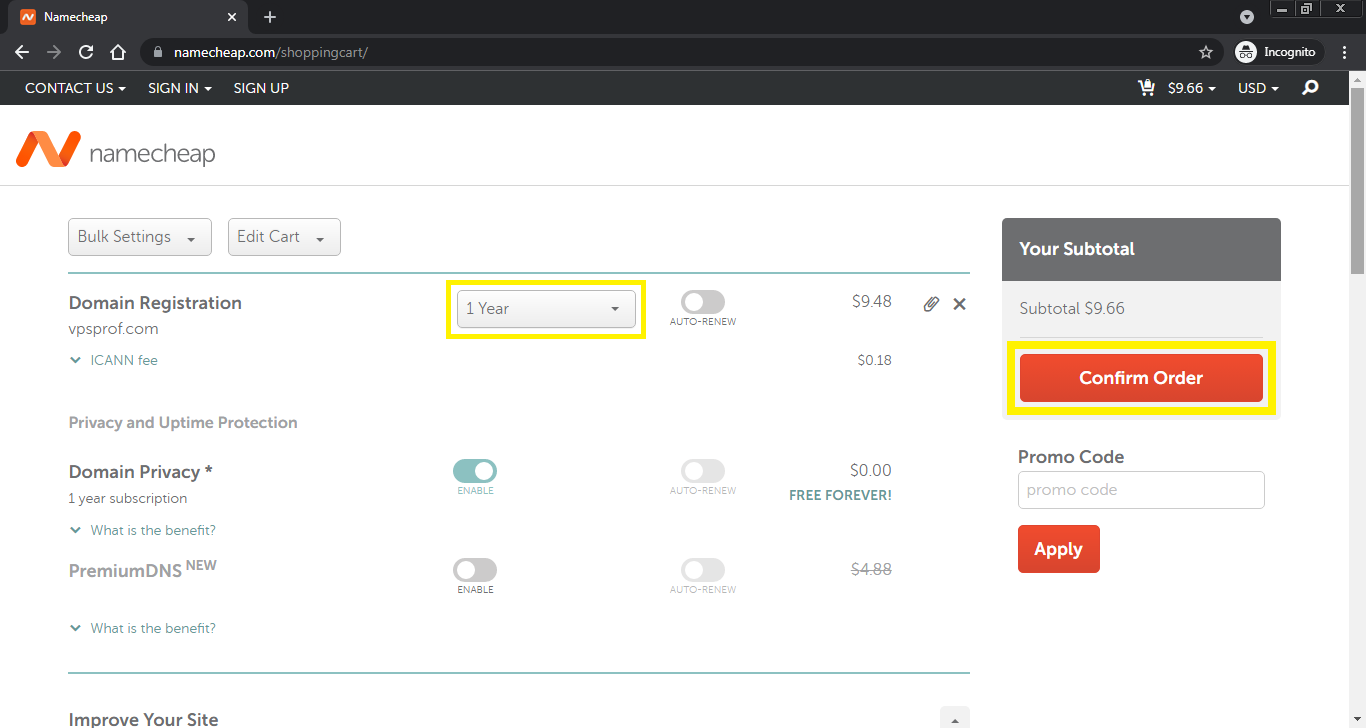Disable the Domain Privacy enable switch
1366x728 pixels.
click(475, 471)
